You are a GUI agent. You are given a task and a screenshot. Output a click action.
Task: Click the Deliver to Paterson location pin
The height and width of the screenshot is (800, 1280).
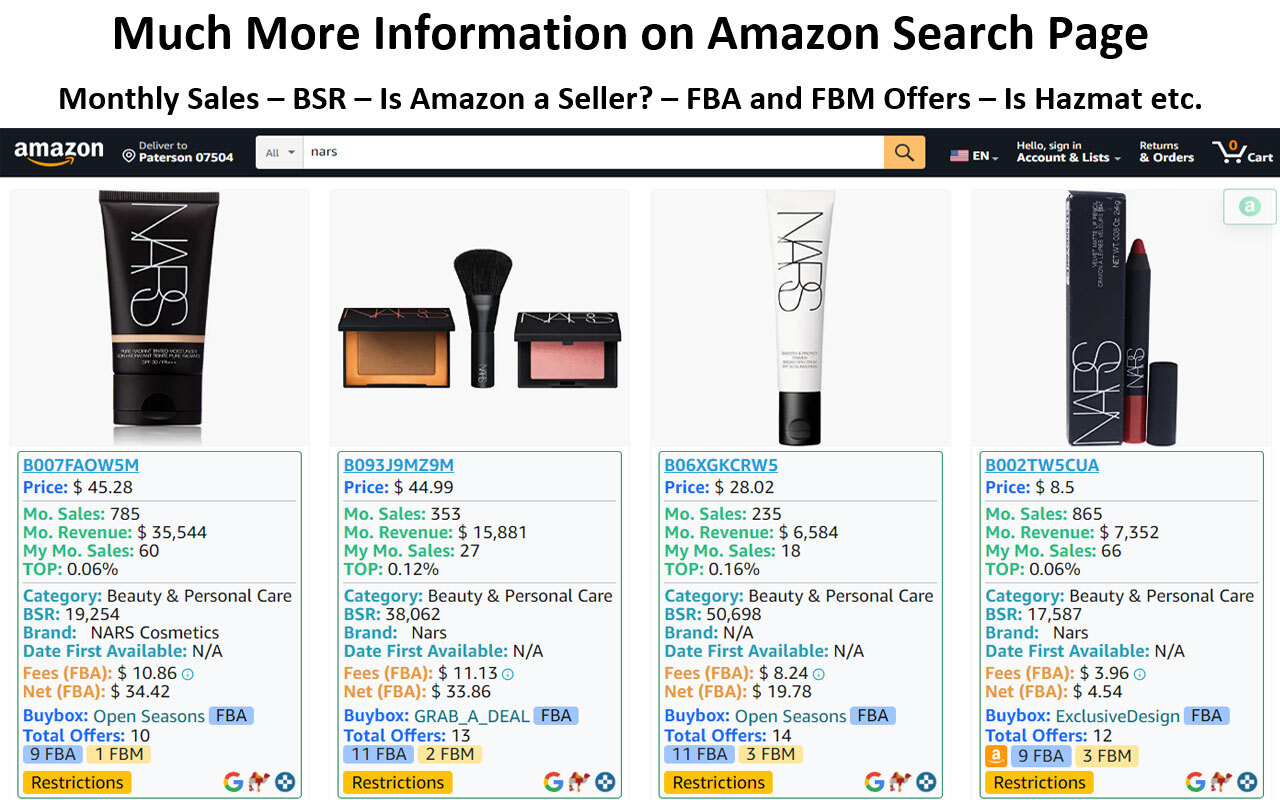(129, 156)
